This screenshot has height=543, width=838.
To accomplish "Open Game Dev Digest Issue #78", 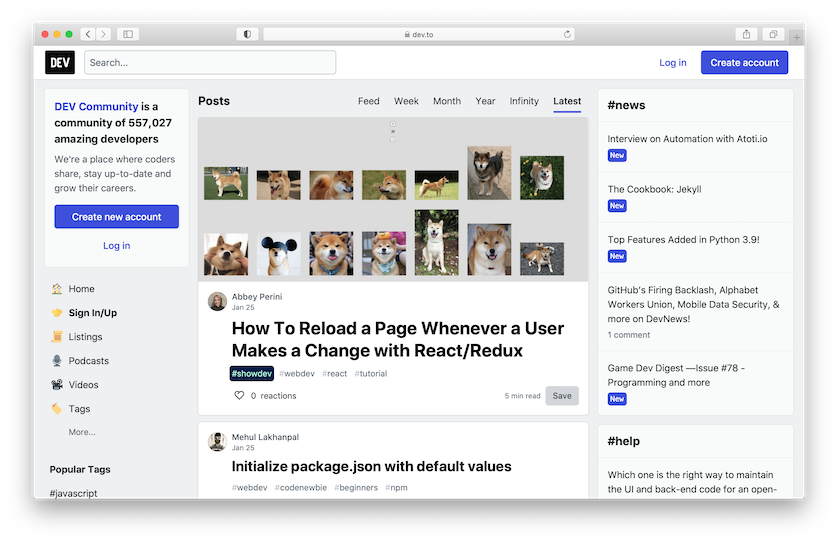I will [676, 375].
